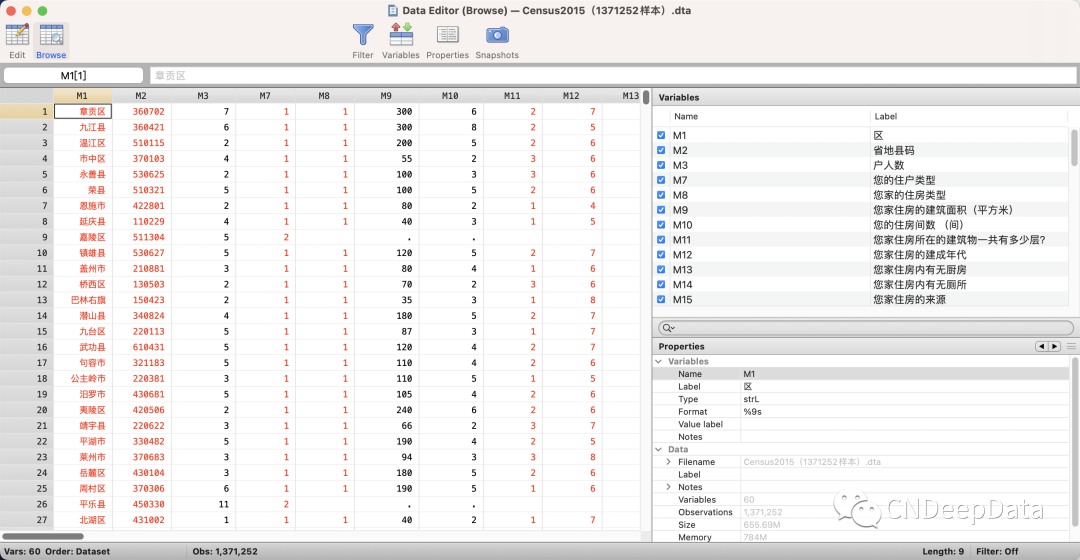The image size is (1080, 560).
Task: Uncheck the M2 variable checkbox
Action: point(661,150)
